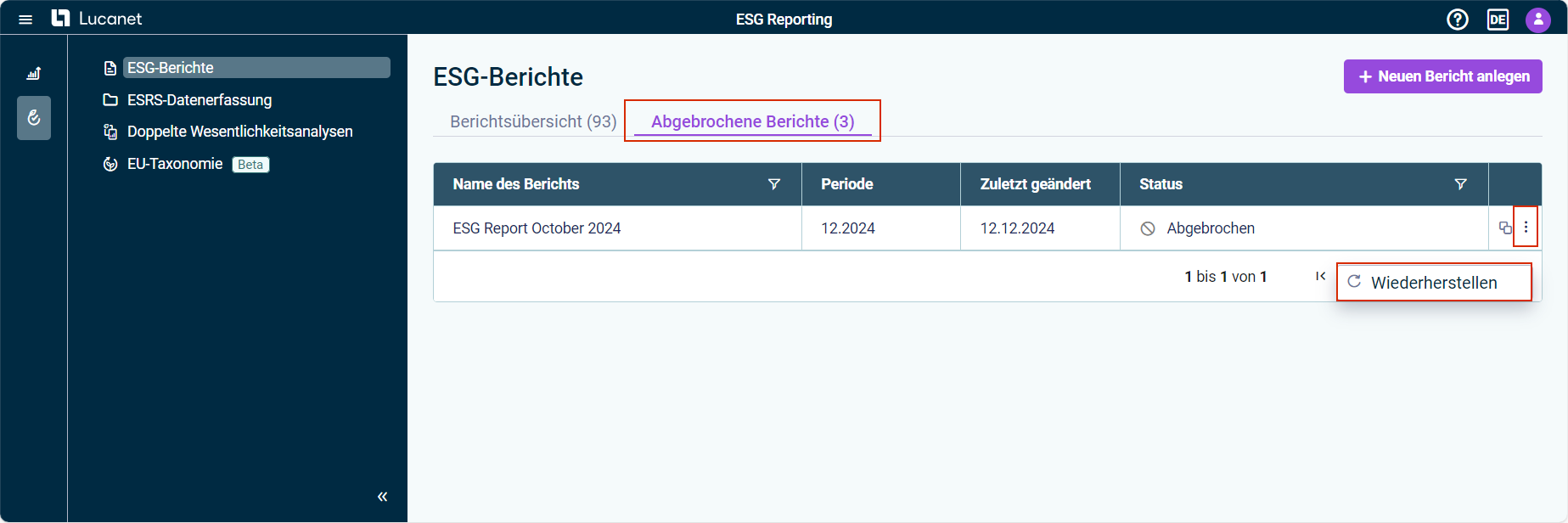Collapse the sidebar with double chevron
Image resolution: width=1568 pixels, height=523 pixels.
click(x=383, y=497)
